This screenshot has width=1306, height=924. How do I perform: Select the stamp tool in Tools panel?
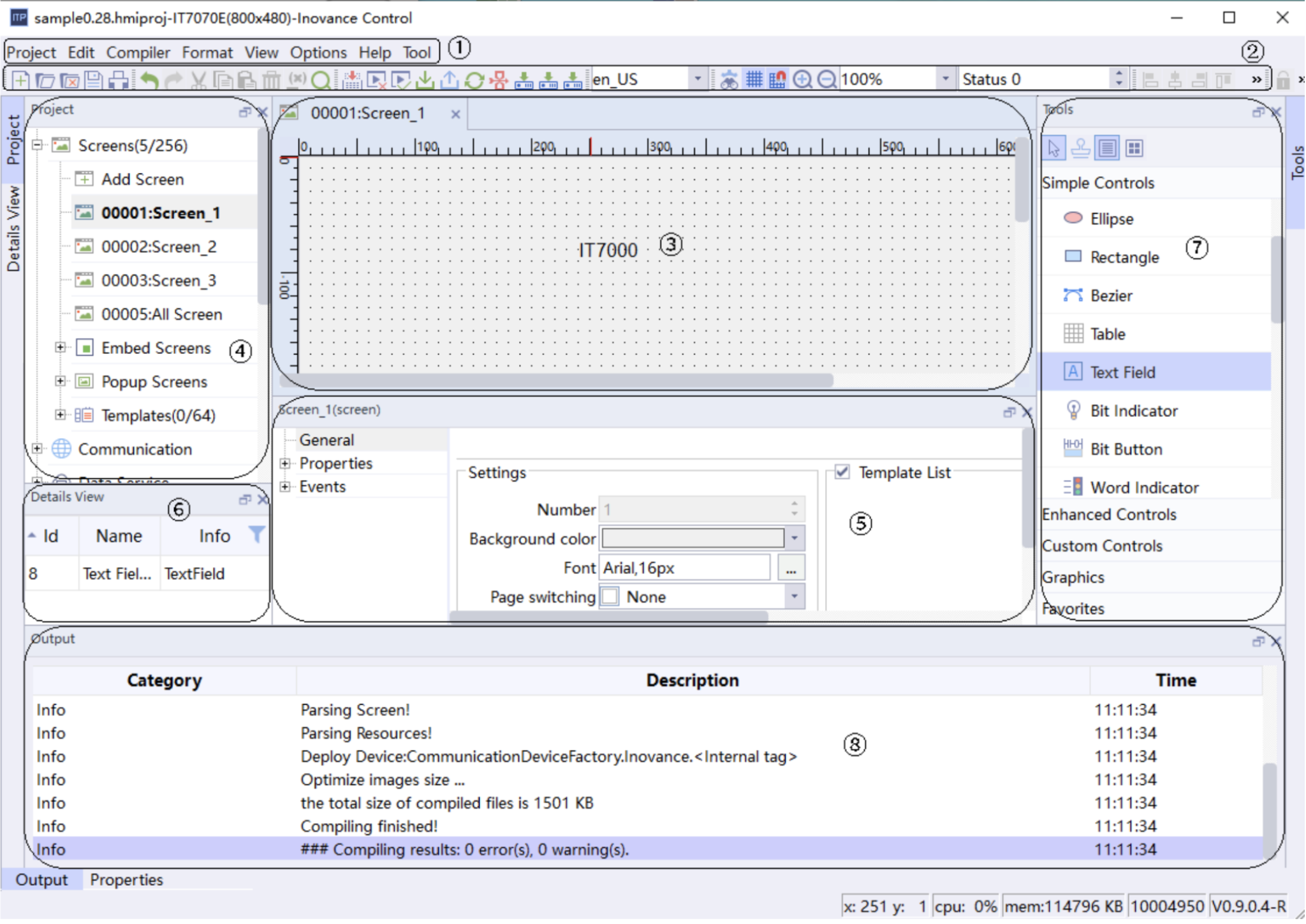pyautogui.click(x=1080, y=149)
